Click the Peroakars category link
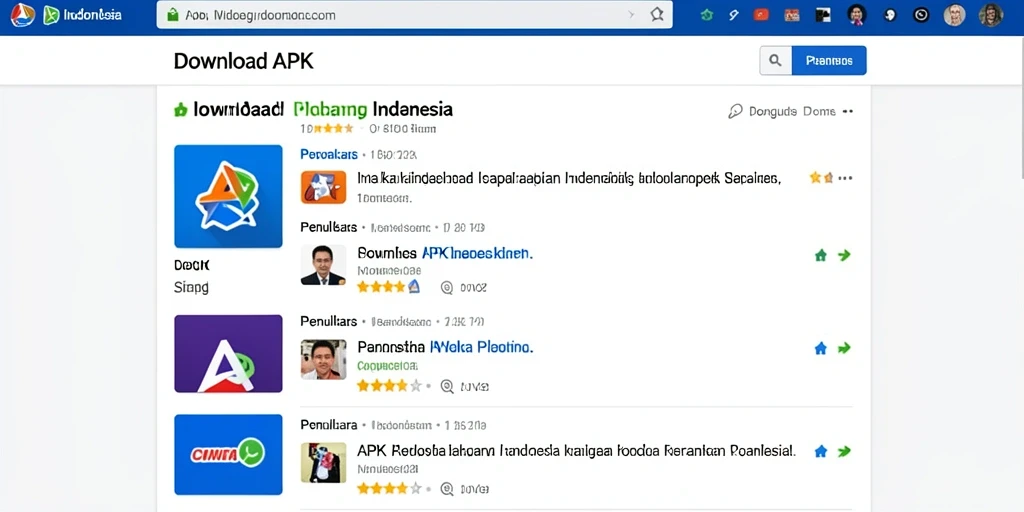This screenshot has width=1024, height=512. 328,155
